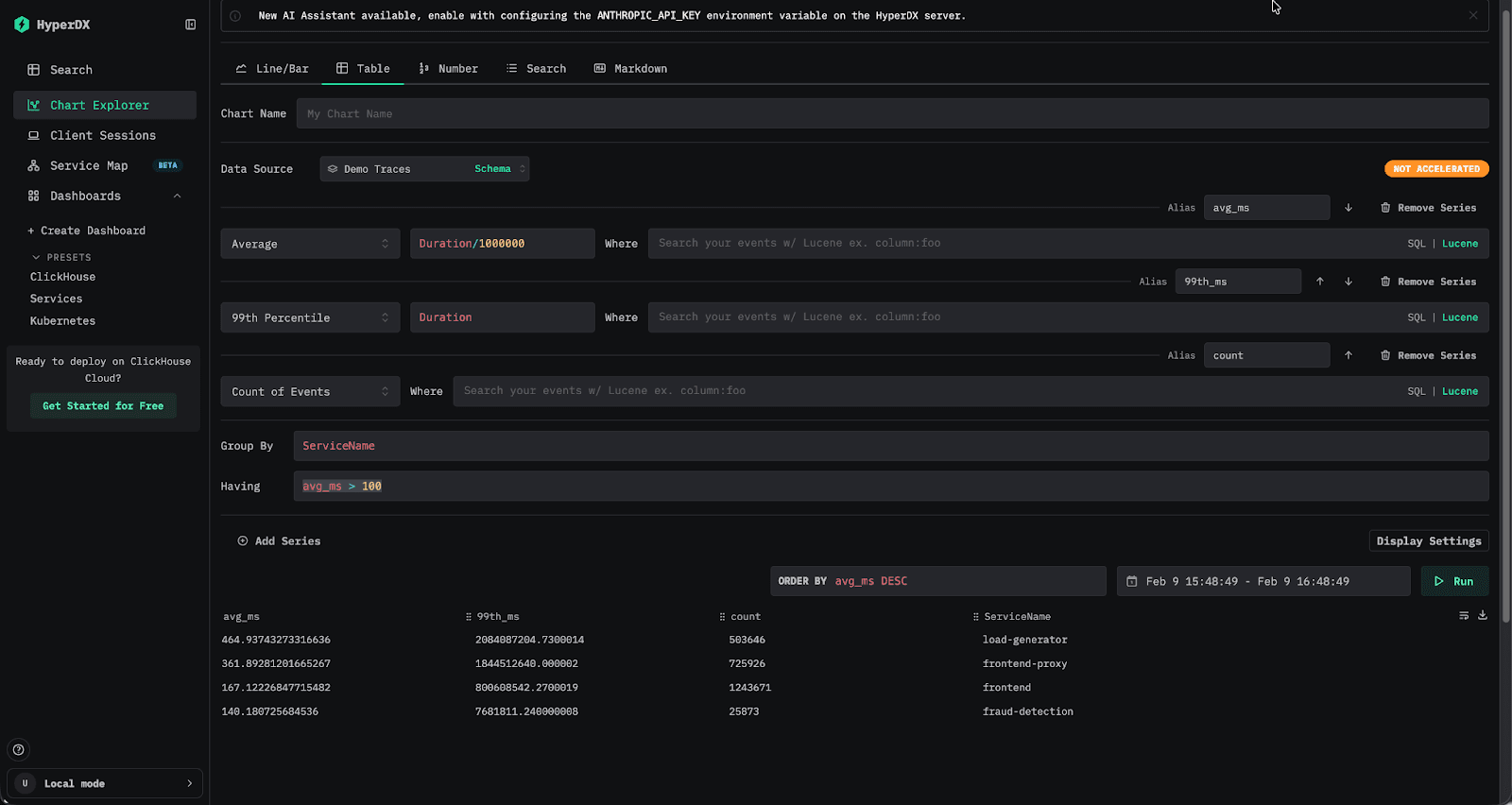Click Get Started for Free
This screenshot has height=805, width=1512.
pos(103,406)
